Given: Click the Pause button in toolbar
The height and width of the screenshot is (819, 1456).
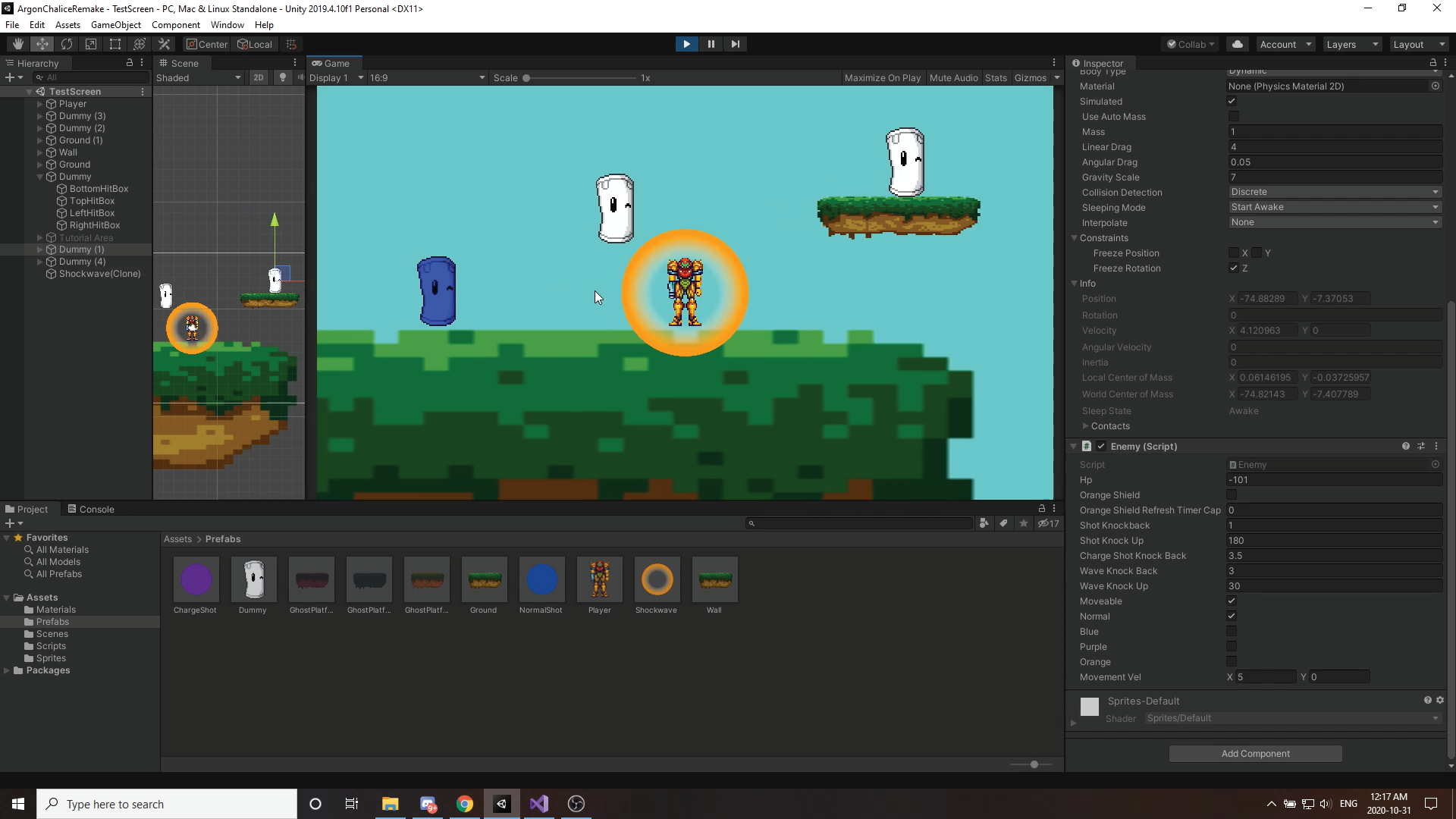Looking at the screenshot, I should pyautogui.click(x=712, y=43).
